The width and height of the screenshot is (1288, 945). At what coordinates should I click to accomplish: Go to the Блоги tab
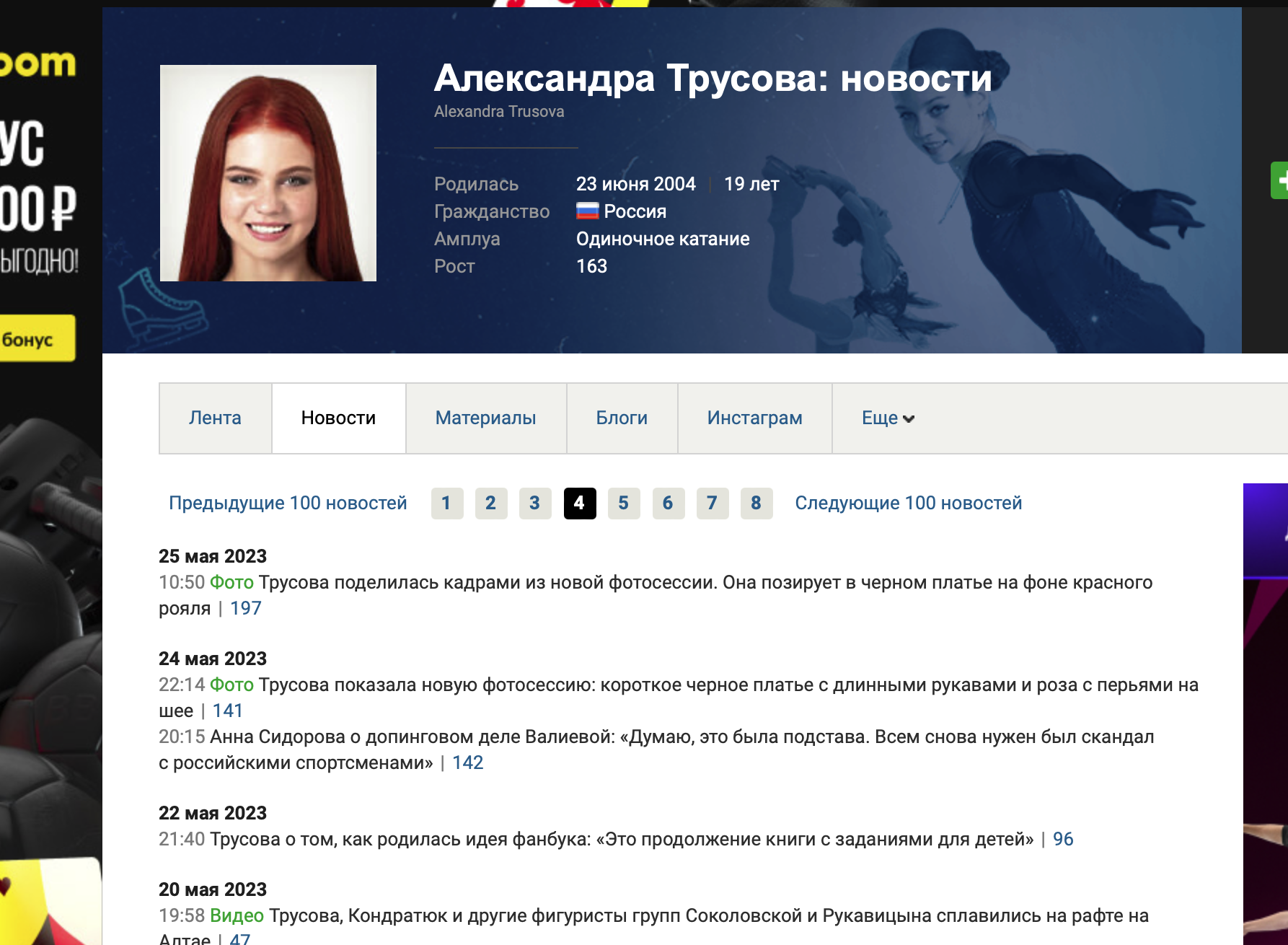coord(622,418)
